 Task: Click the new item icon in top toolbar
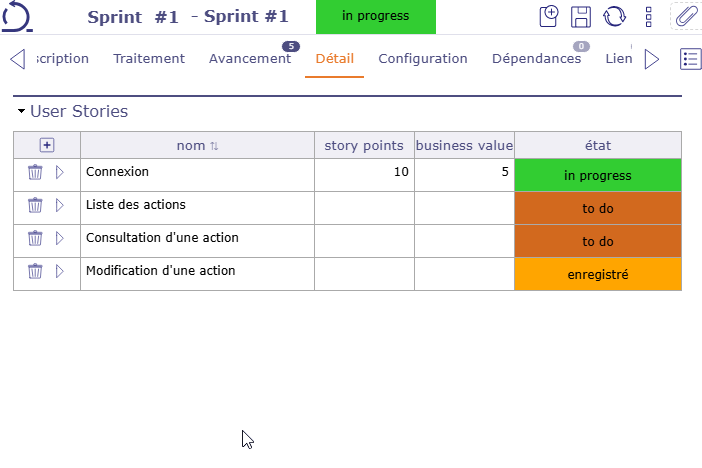tap(548, 16)
